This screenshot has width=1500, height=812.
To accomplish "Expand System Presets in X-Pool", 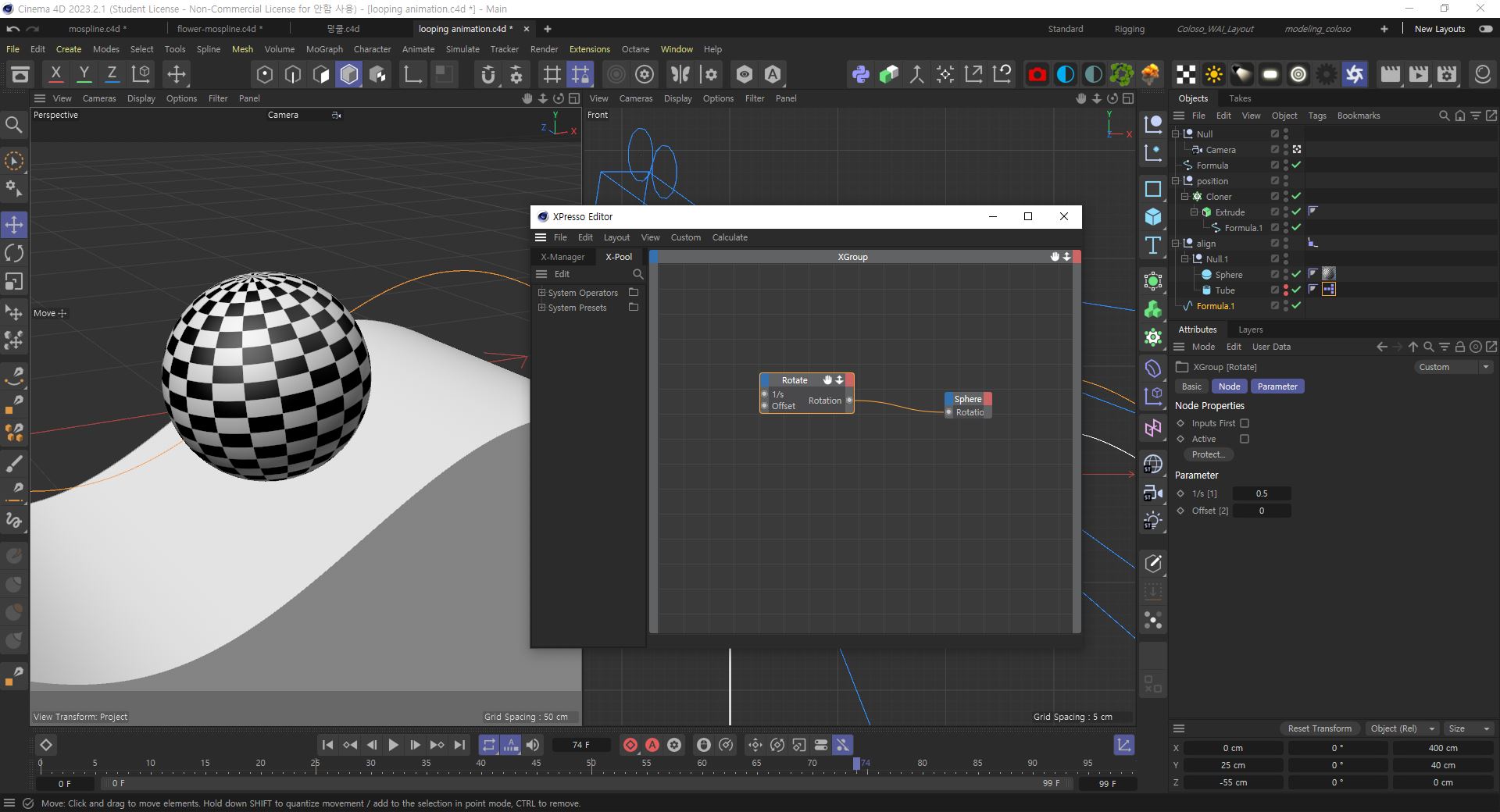I will (541, 308).
